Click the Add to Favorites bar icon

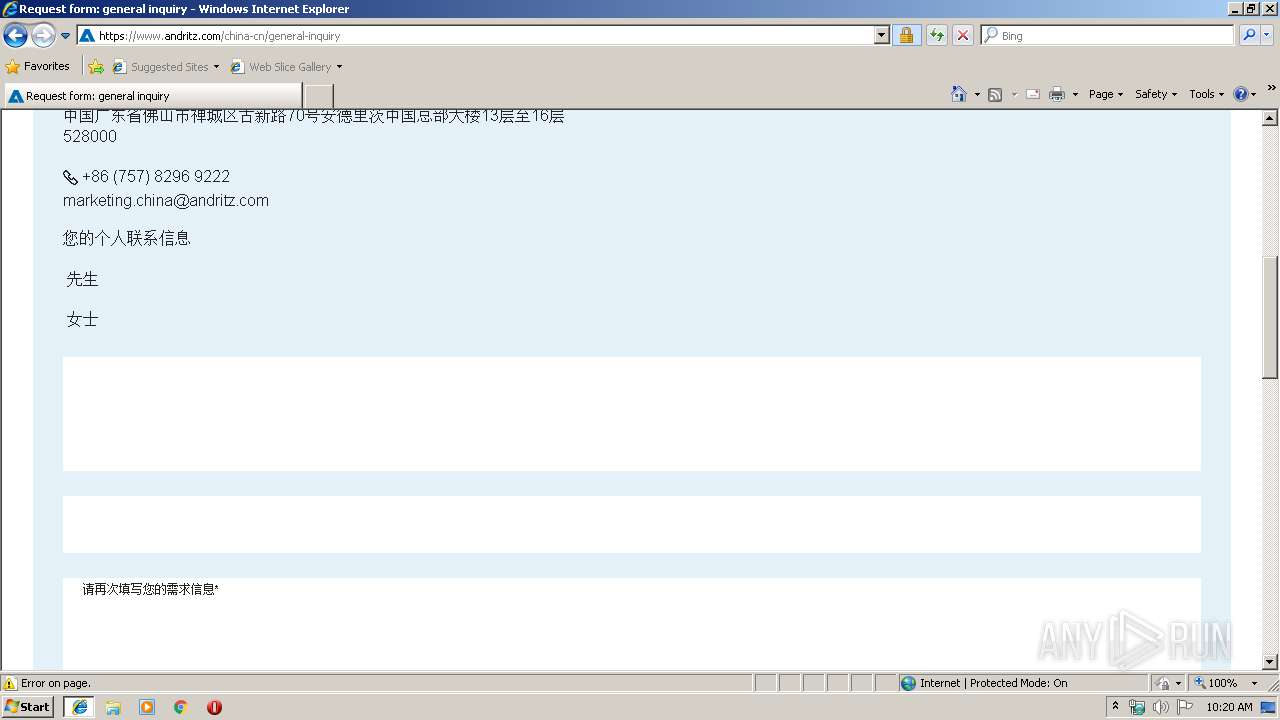point(96,67)
